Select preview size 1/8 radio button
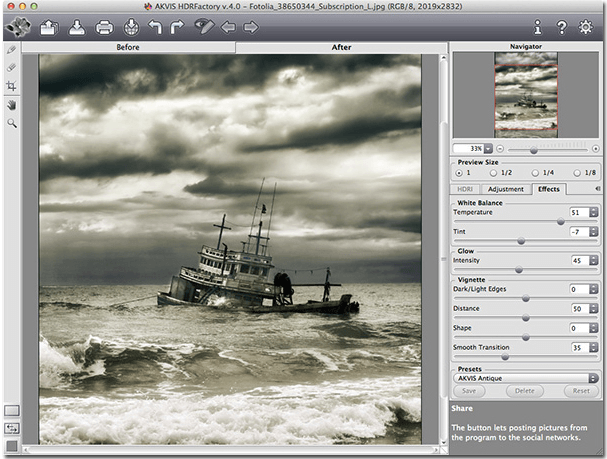Screen dimensions: 607x459 577,173
